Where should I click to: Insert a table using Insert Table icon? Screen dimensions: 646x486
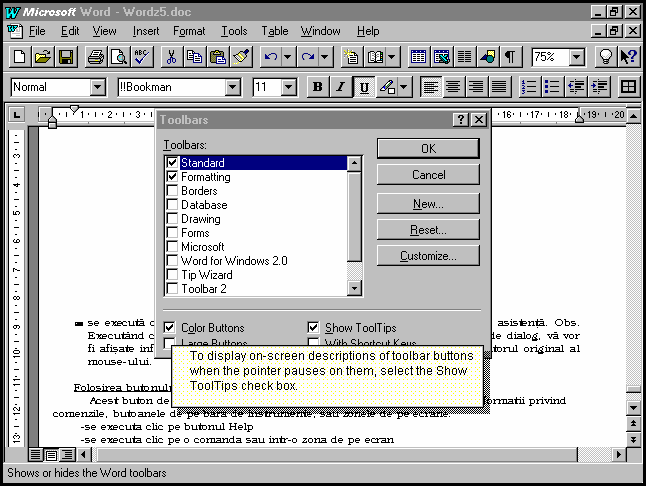[418, 57]
